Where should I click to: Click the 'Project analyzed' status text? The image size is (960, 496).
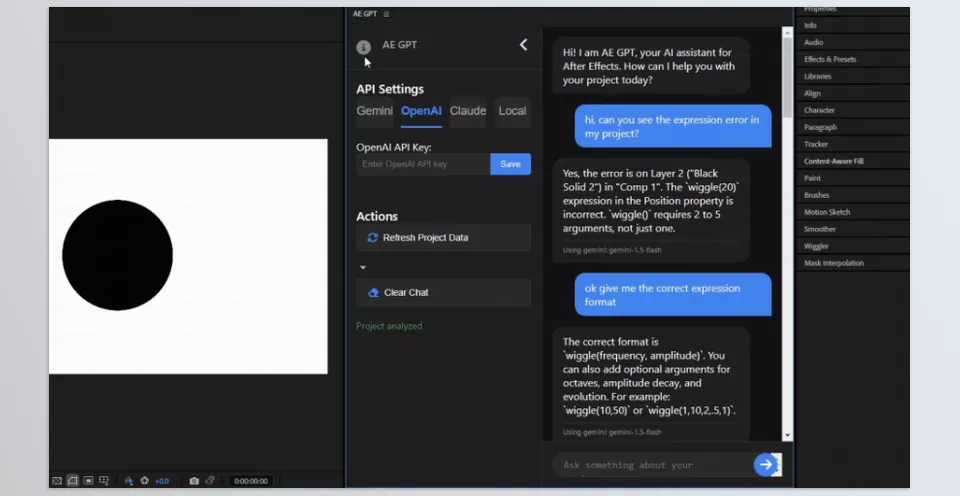click(x=389, y=326)
